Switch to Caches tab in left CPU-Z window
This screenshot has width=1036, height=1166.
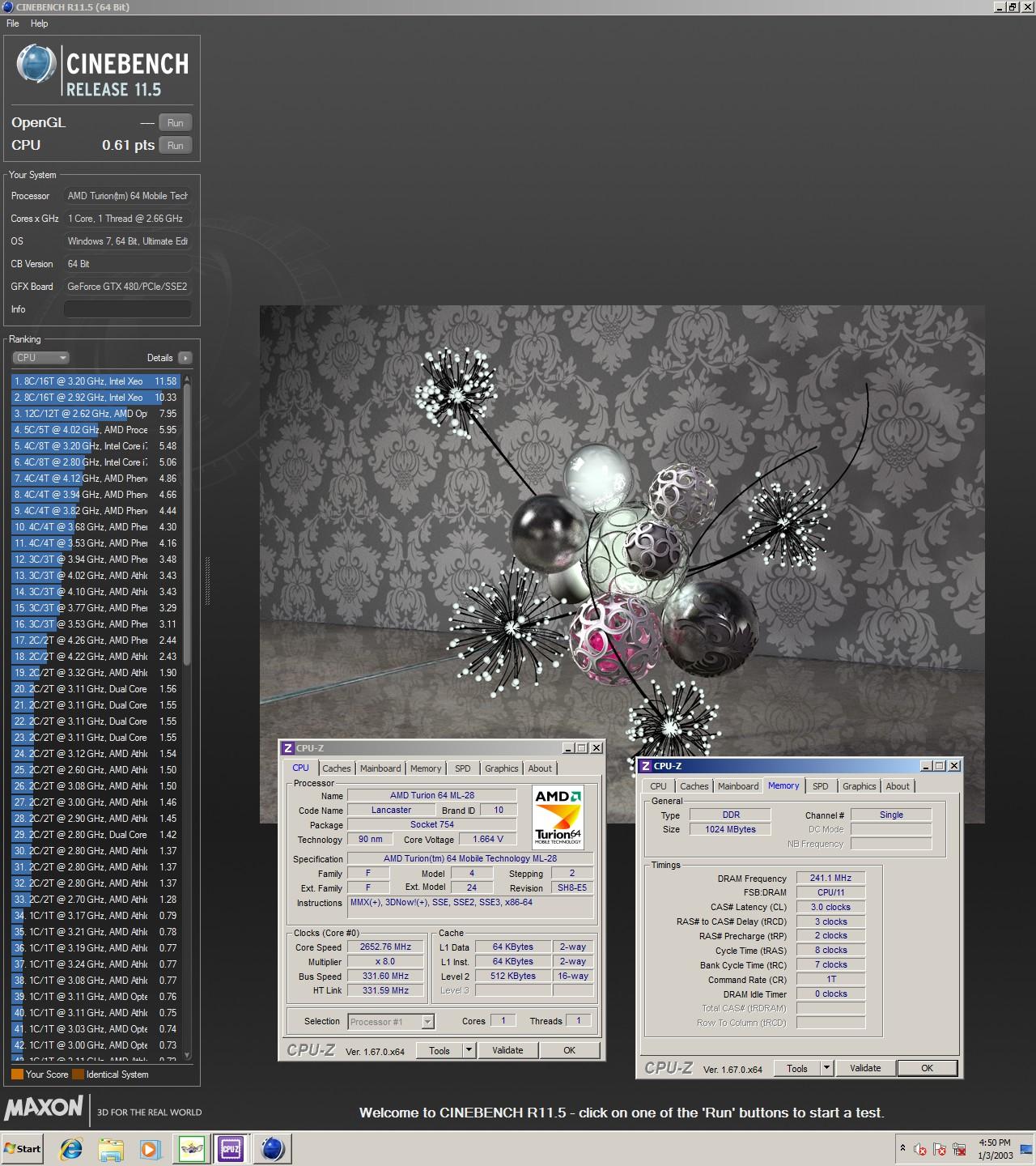click(x=337, y=768)
